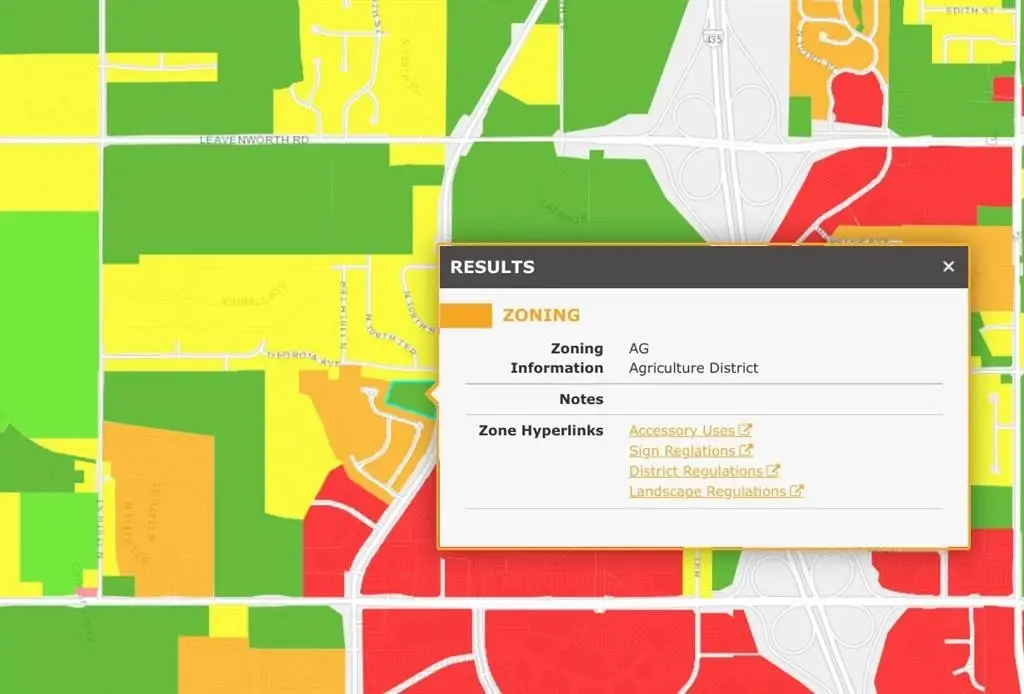
Task: Click the orange Zoning color swatch
Action: tap(467, 316)
